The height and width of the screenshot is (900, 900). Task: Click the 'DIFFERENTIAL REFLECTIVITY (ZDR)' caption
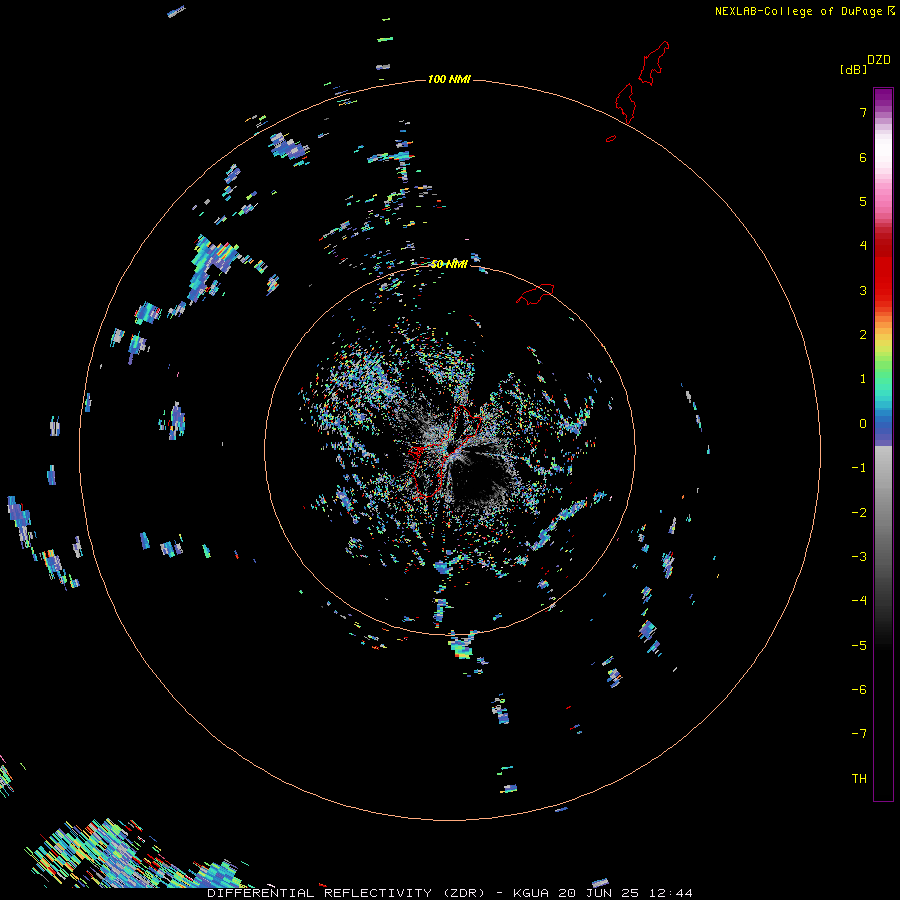coord(346,893)
